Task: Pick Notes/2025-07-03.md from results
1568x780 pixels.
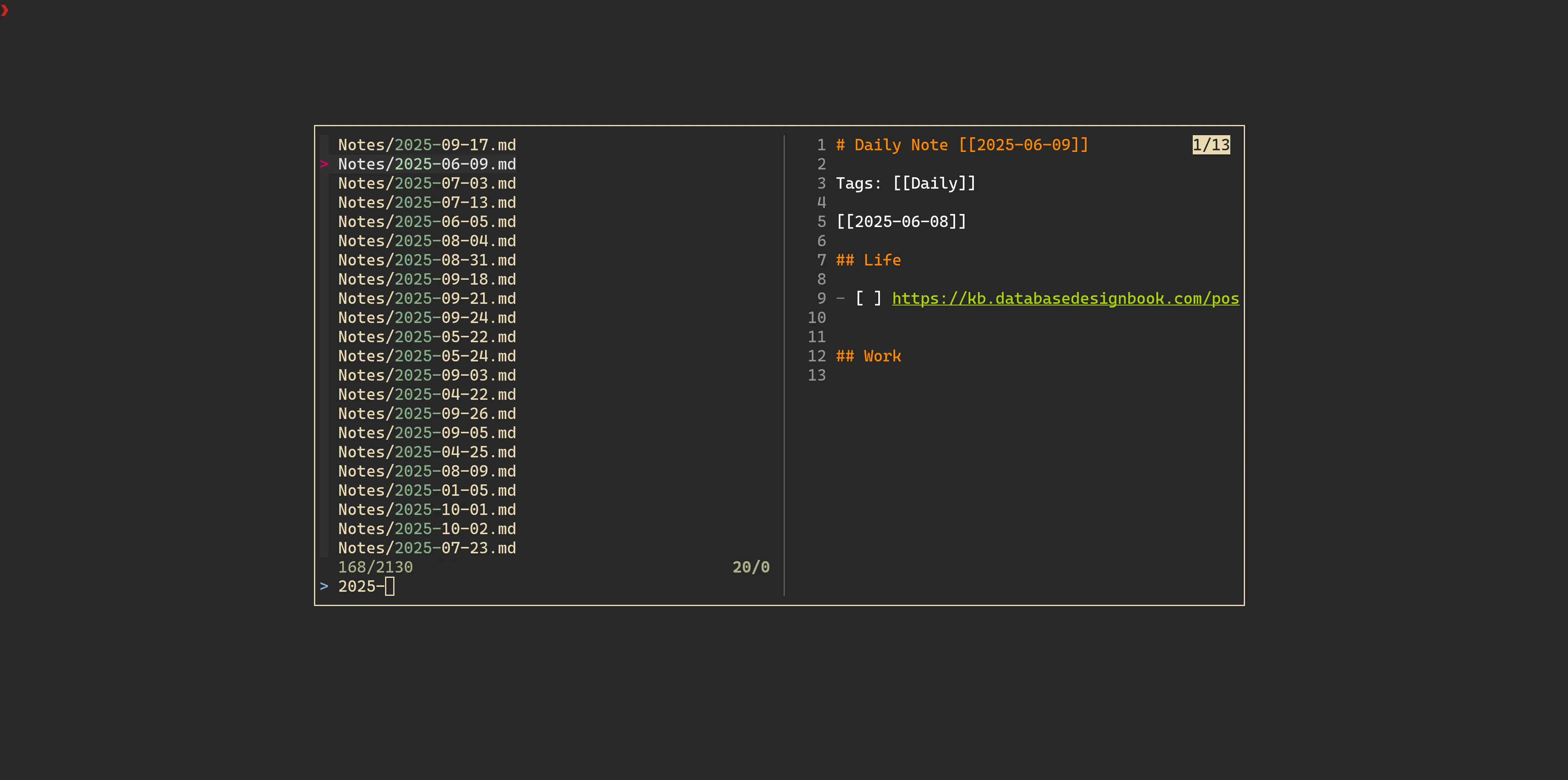Action: point(427,183)
